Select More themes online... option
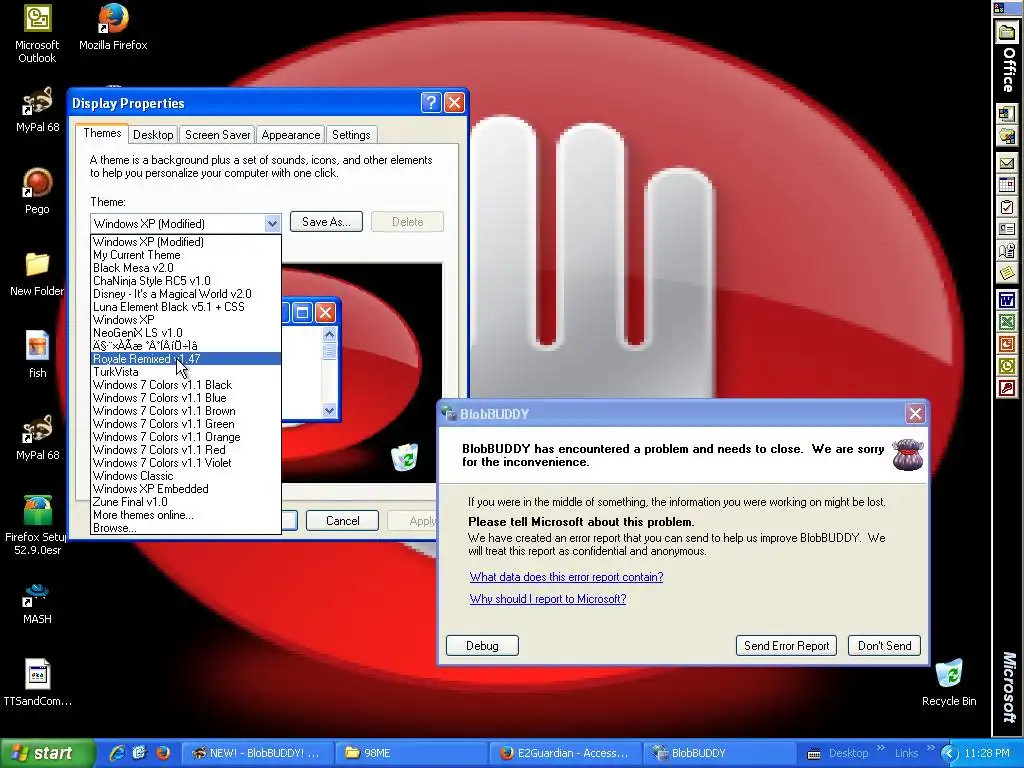This screenshot has height=768, width=1024. click(186, 515)
